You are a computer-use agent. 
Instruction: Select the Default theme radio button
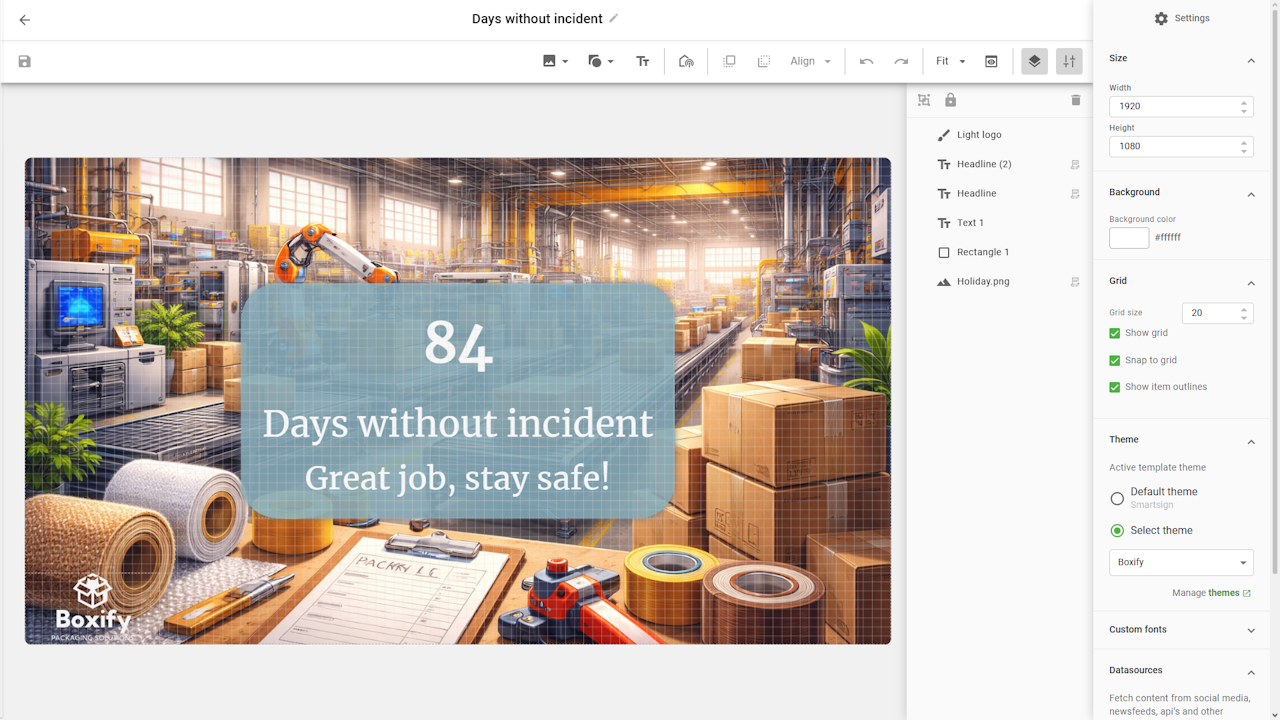1117,498
